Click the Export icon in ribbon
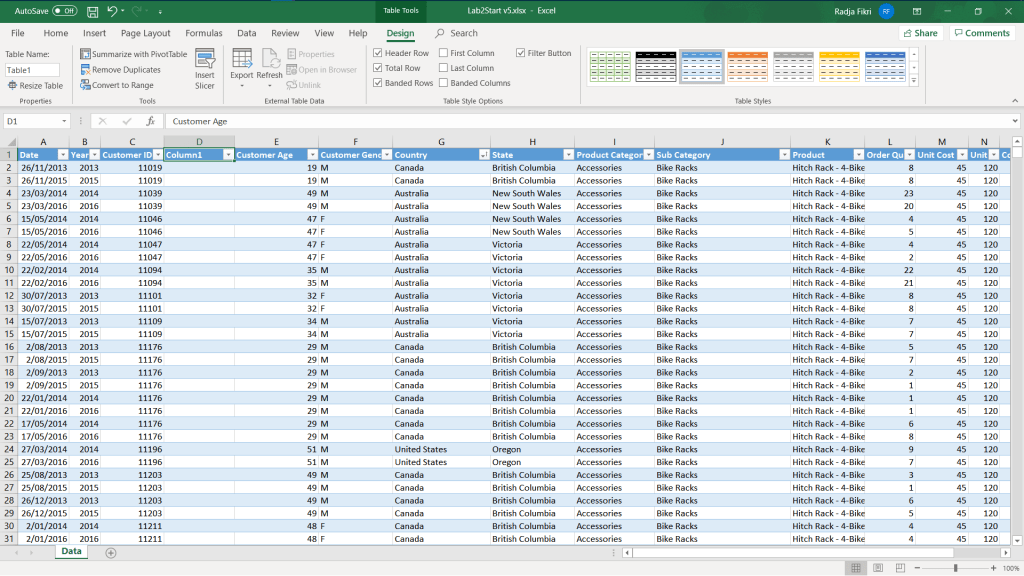Image resolution: width=1024 pixels, height=576 pixels. coord(242,62)
